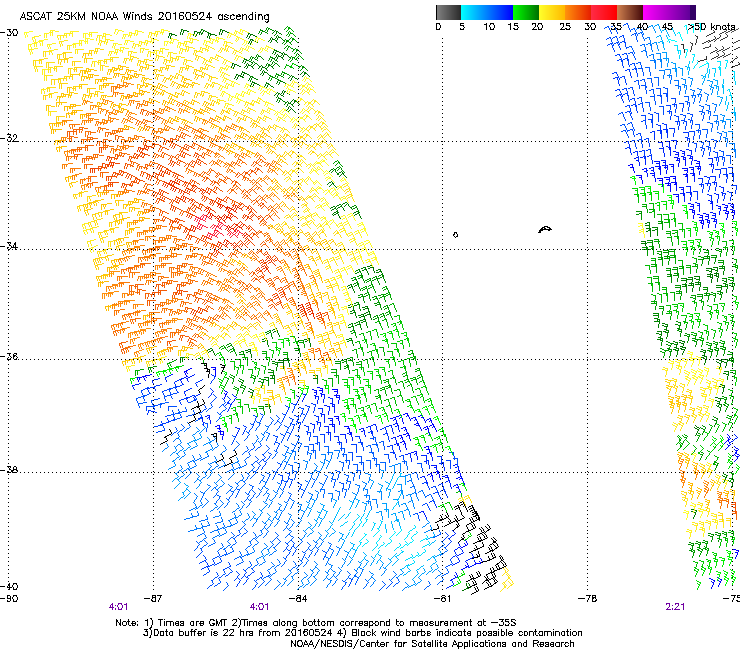Image resolution: width=740 pixels, height=650 pixels.
Task: Click the small circular island outline near -81
Action: [455, 235]
